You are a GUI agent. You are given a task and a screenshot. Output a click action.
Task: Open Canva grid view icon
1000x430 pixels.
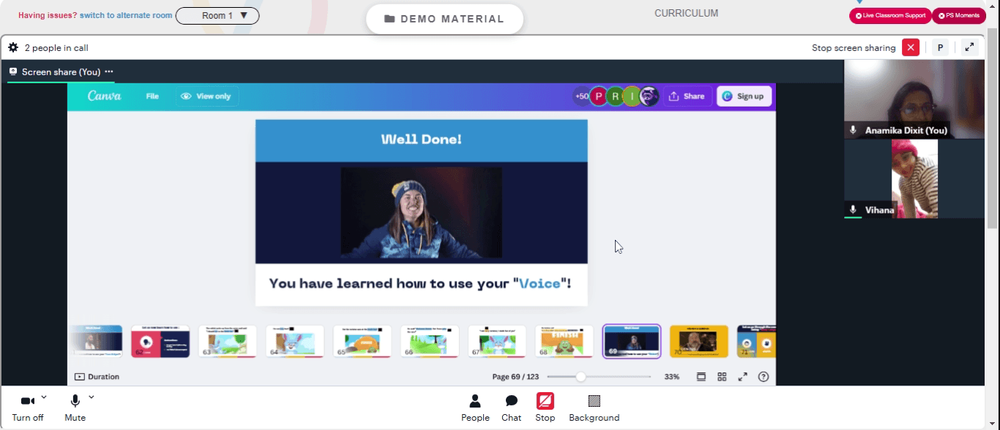(x=722, y=377)
